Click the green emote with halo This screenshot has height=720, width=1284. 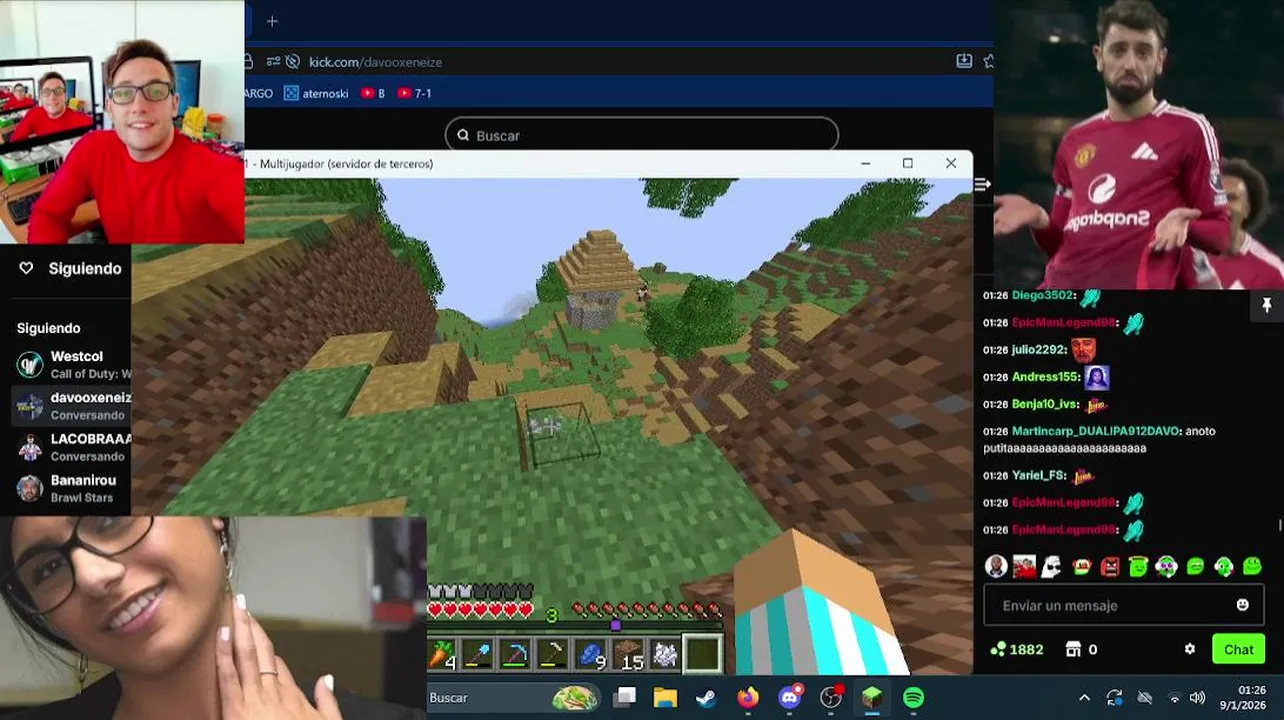click(x=1138, y=566)
